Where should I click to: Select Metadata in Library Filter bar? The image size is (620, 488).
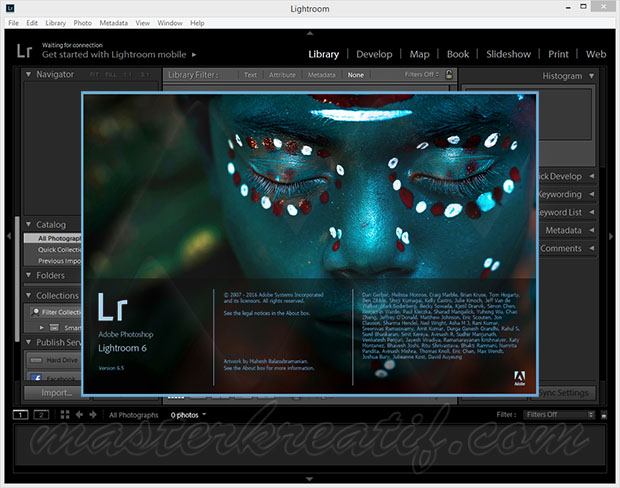click(x=321, y=75)
